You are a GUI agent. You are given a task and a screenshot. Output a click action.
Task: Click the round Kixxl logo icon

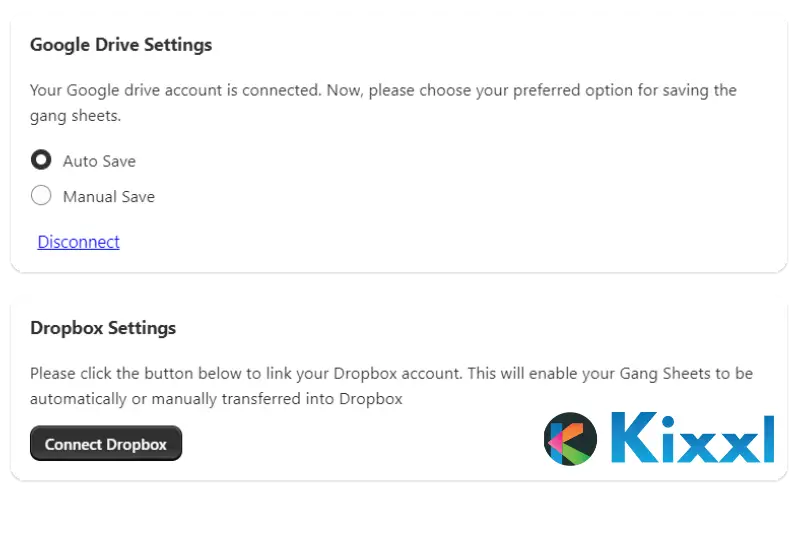pos(570,439)
